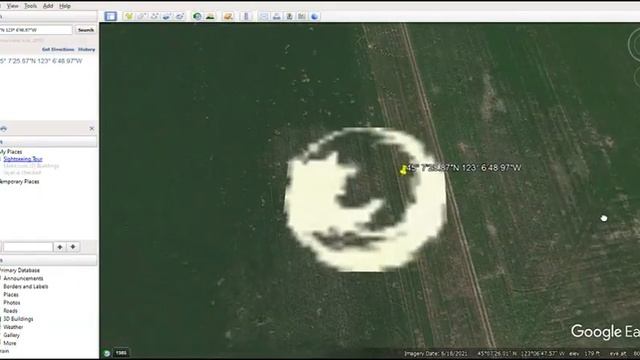The image size is (640, 360).
Task: Click the Places panel filter field
Action: click(x=28, y=247)
